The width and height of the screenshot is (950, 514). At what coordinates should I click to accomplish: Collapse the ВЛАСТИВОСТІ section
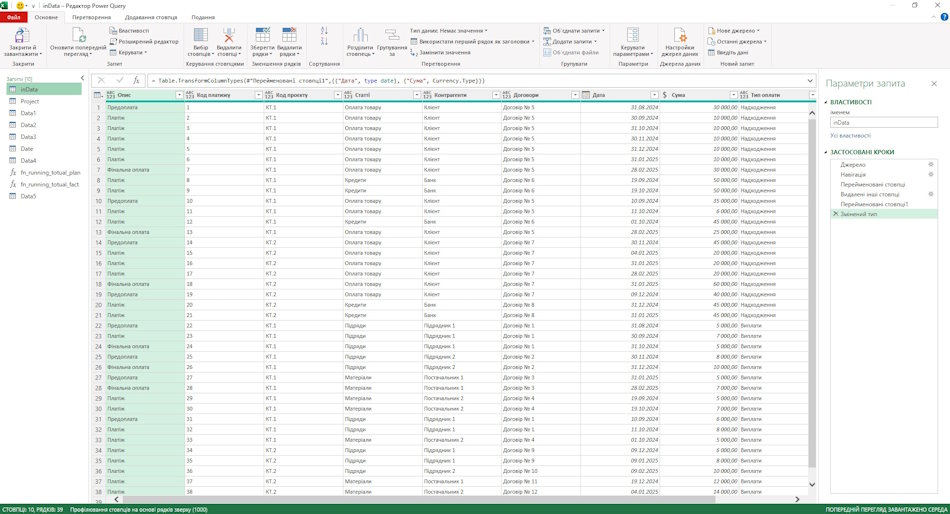pos(826,102)
